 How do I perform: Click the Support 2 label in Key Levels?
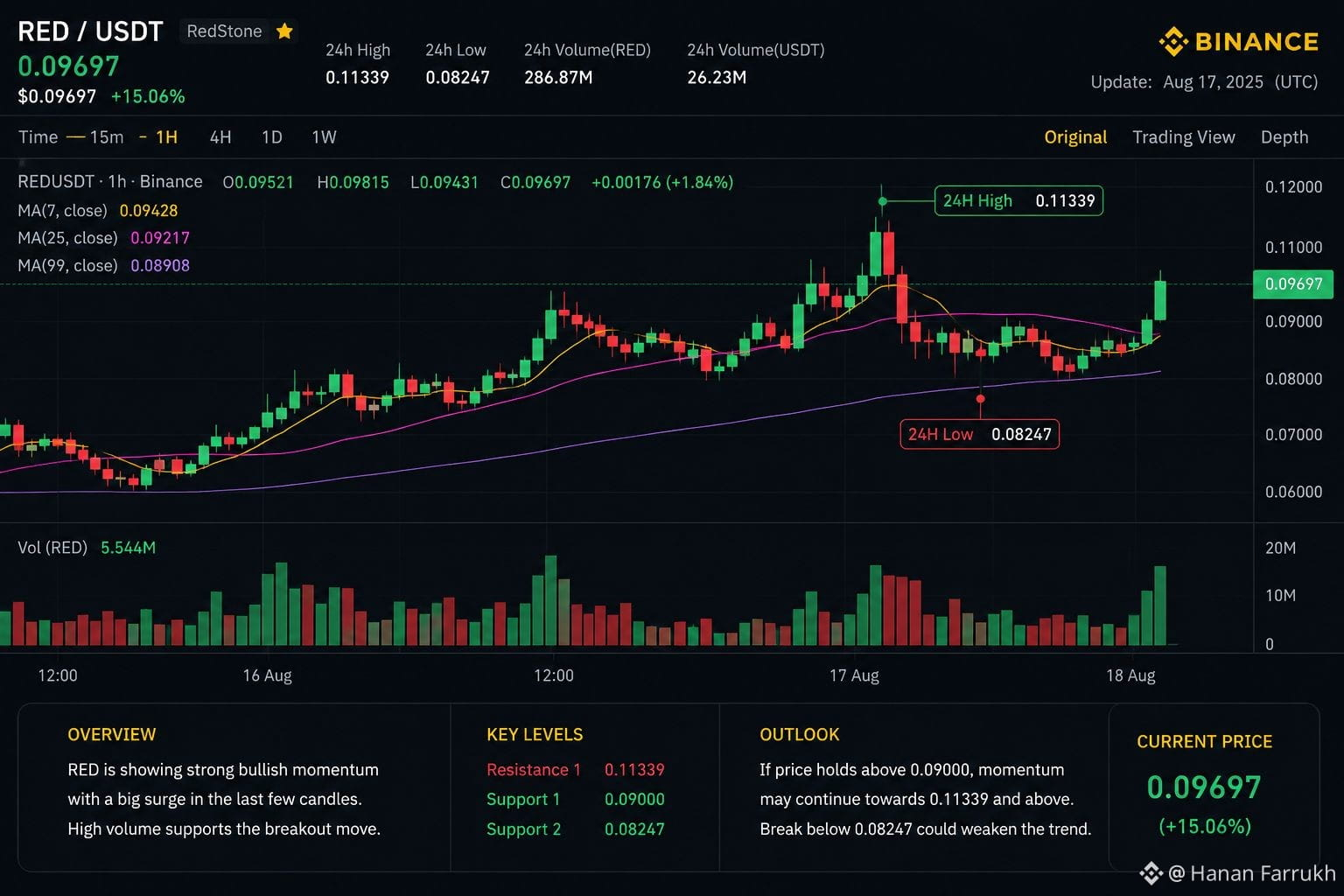tap(524, 829)
